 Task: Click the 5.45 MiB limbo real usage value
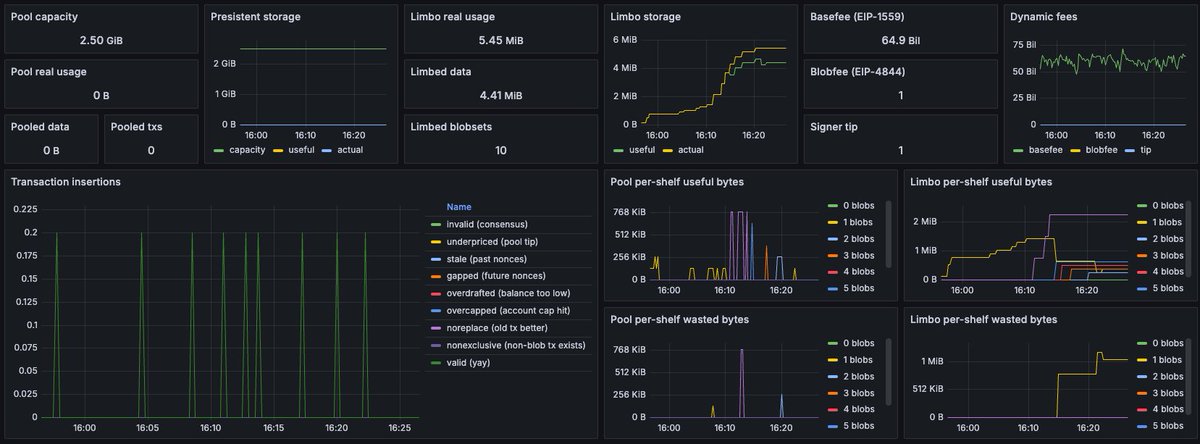click(x=500, y=40)
